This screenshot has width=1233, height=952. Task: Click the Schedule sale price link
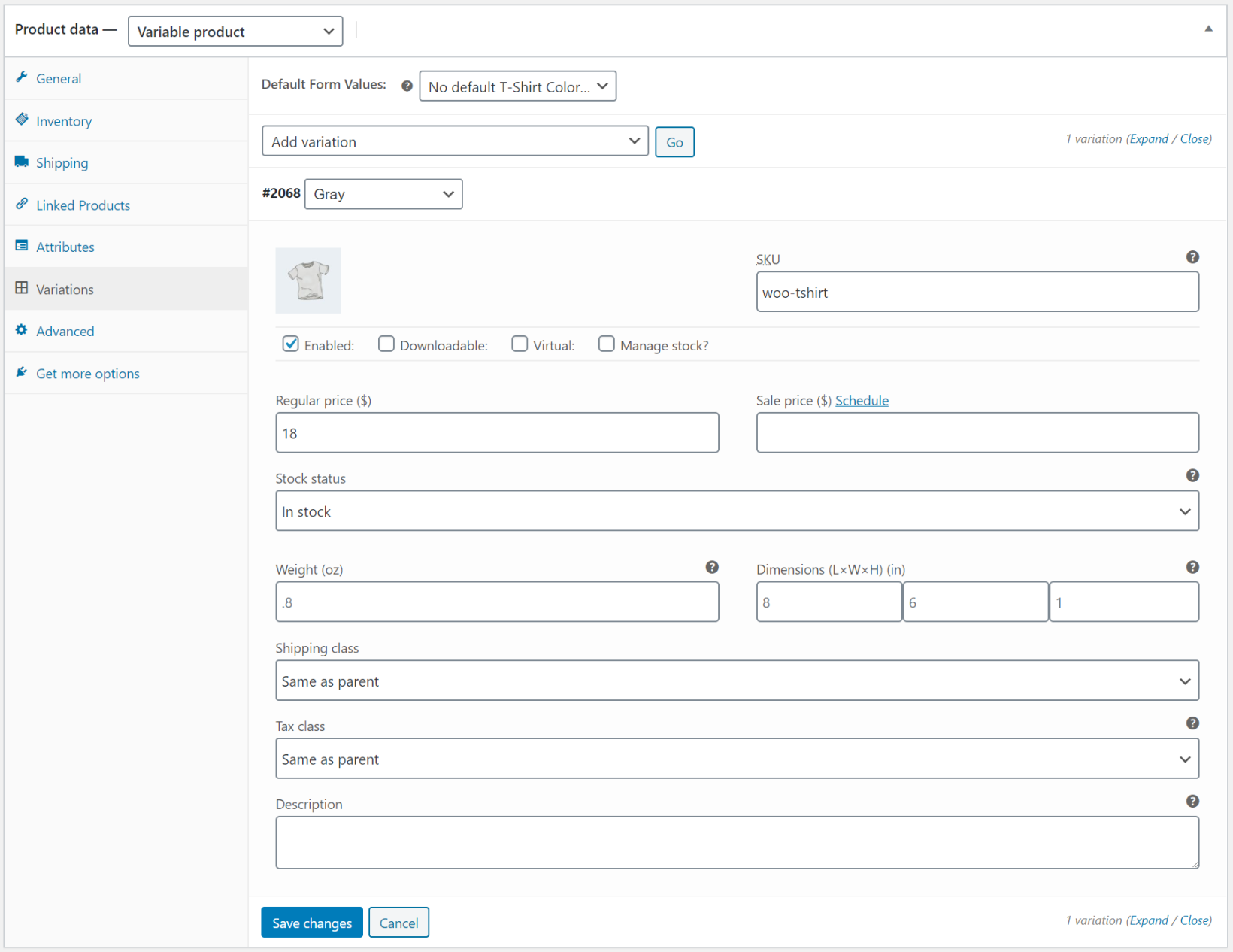[x=862, y=401]
